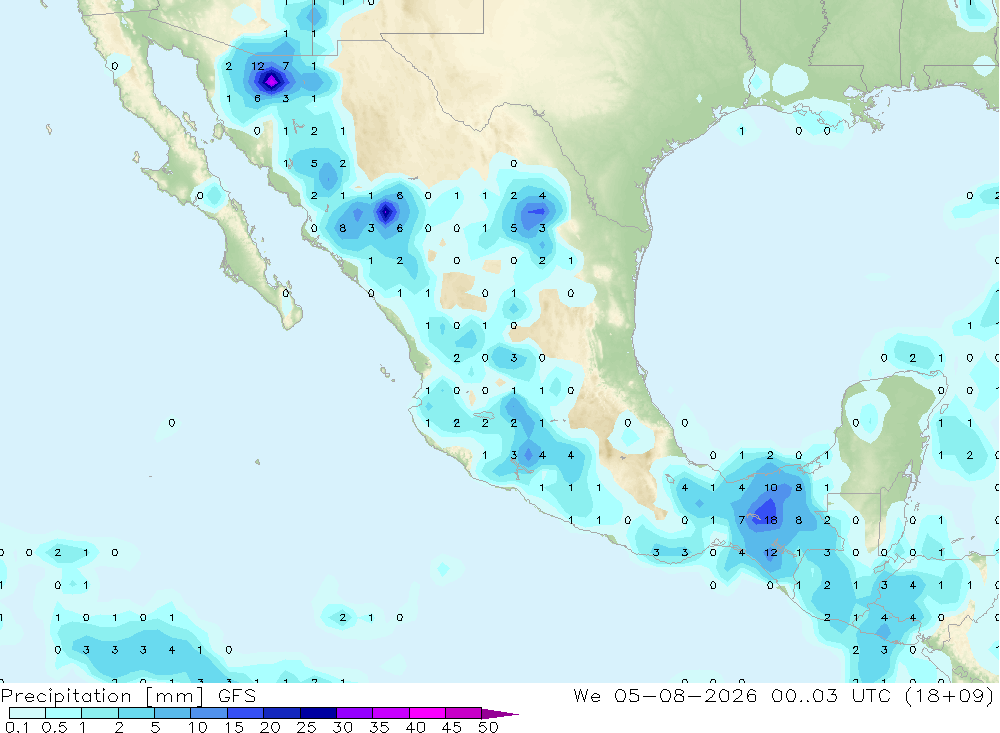Screen dimensions: 1000x733
Task: Click the 40–45 mm magenta legend swatch
Action: pyautogui.click(x=427, y=713)
